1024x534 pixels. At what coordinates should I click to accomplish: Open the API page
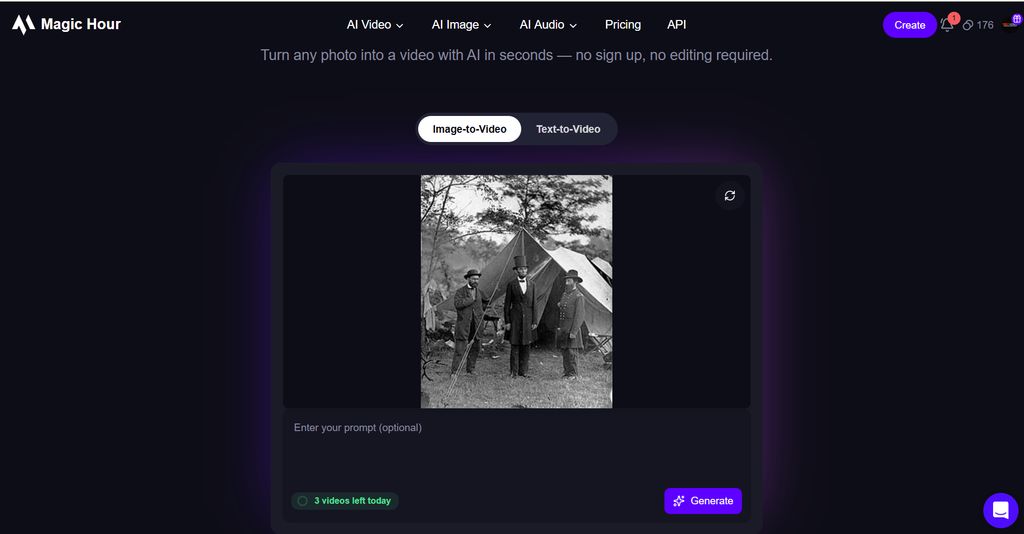(677, 24)
